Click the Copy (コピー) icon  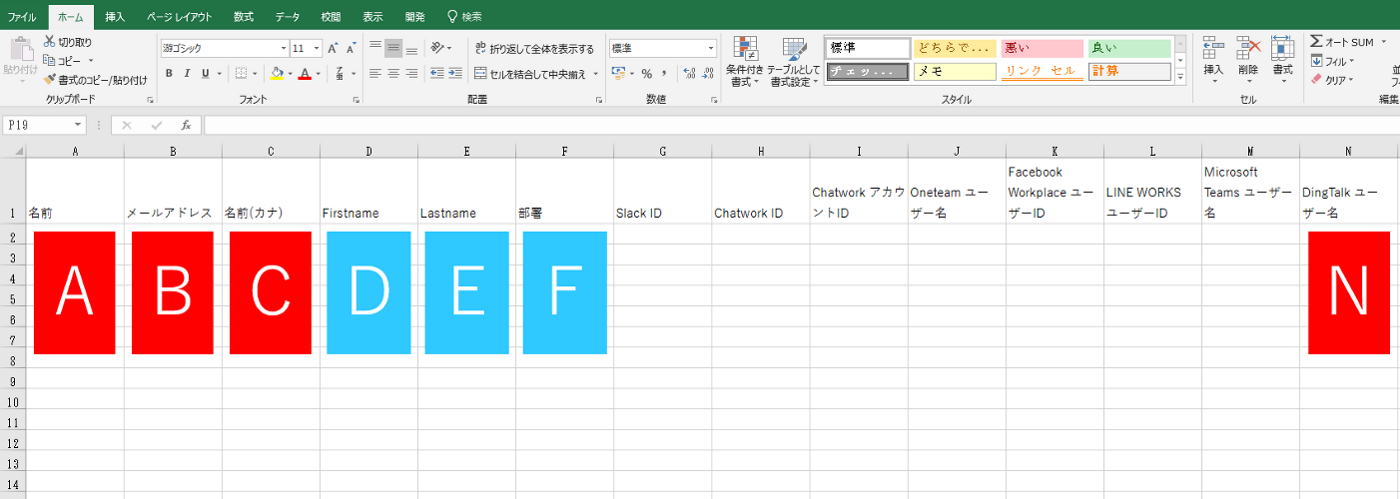(x=50, y=61)
